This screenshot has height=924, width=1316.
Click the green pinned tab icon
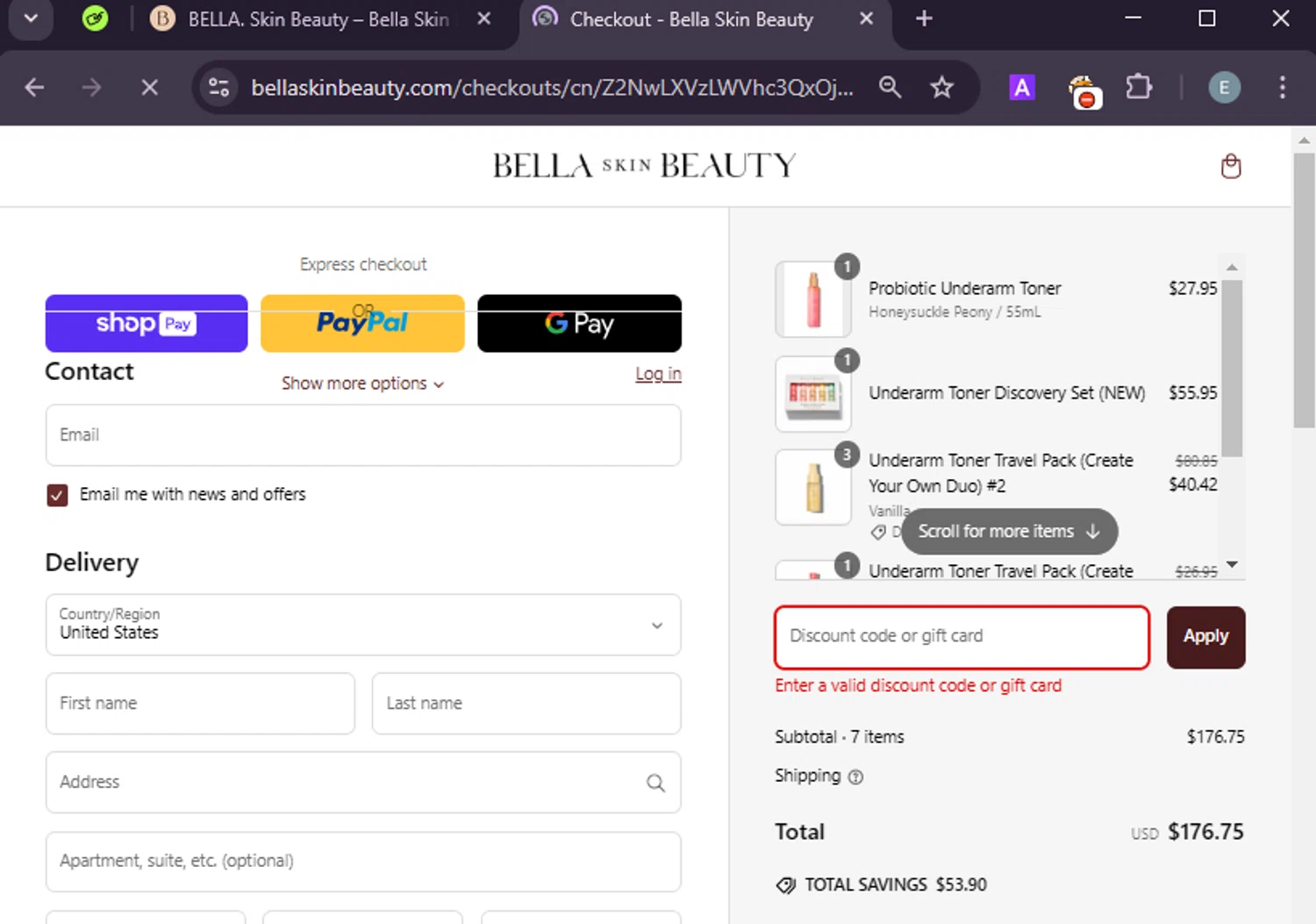[x=95, y=18]
